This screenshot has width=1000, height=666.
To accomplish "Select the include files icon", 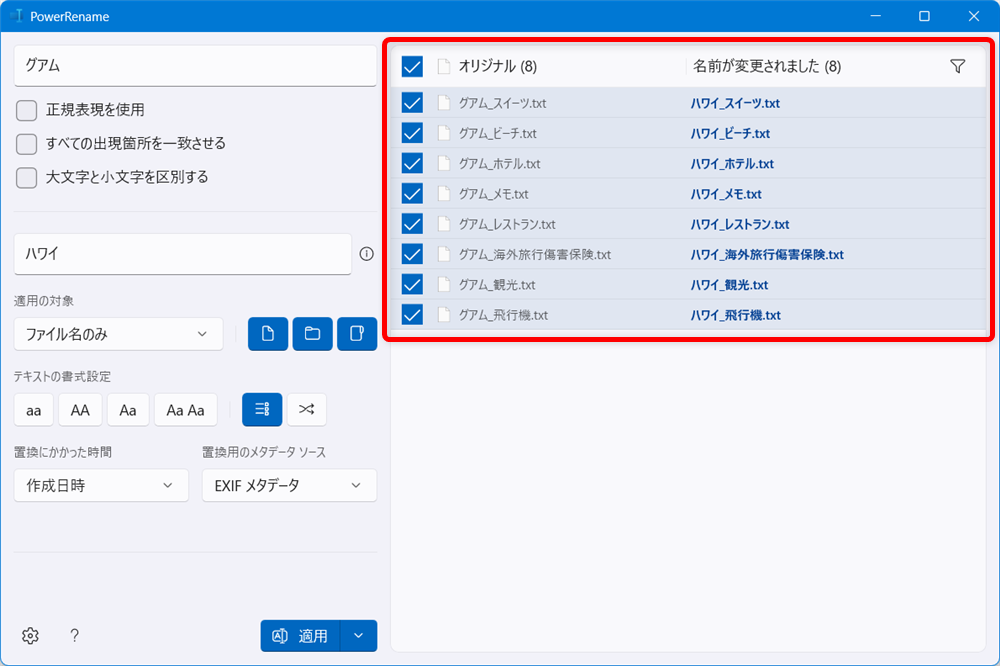I will pos(267,333).
